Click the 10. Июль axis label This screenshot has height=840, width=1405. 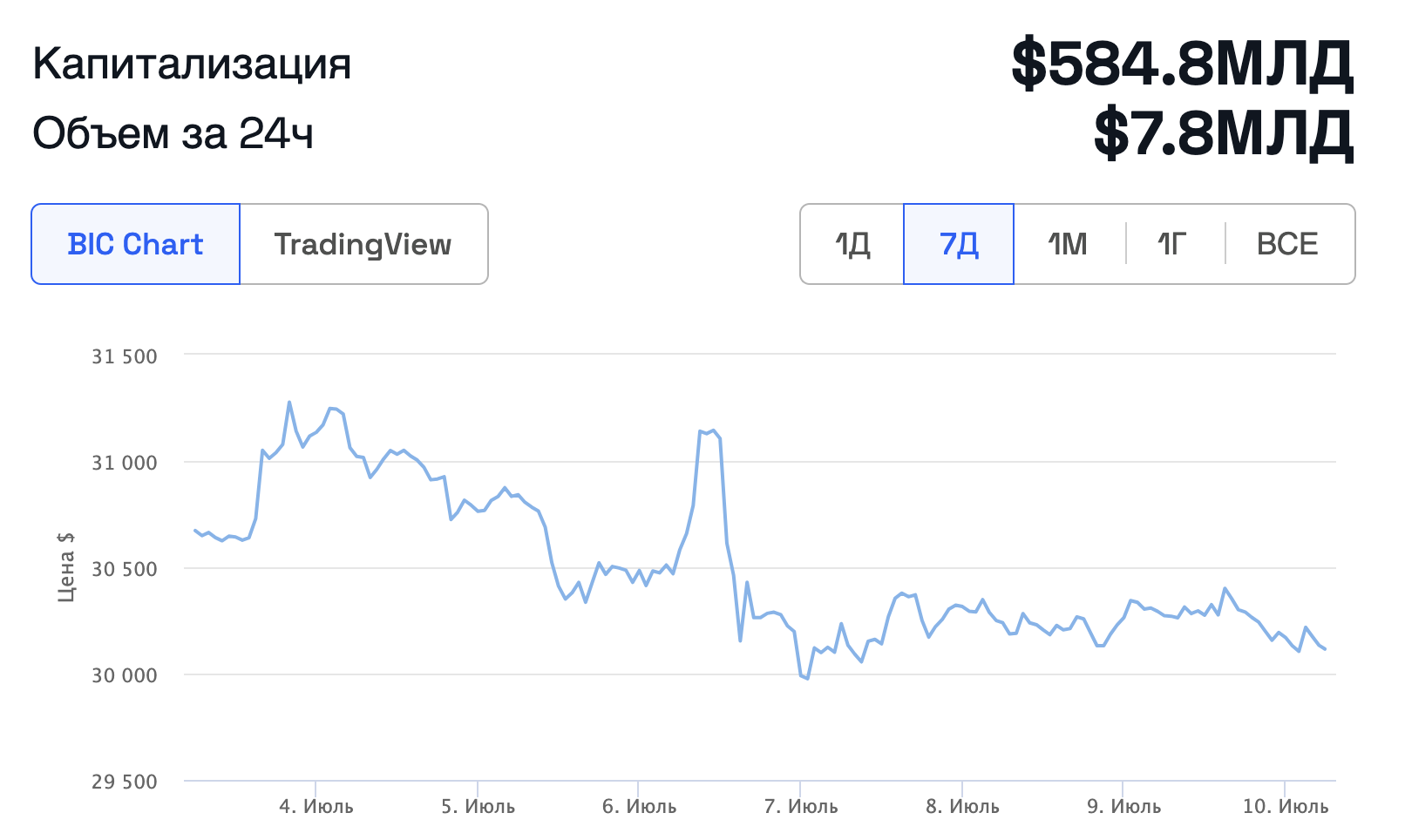coord(1286,806)
